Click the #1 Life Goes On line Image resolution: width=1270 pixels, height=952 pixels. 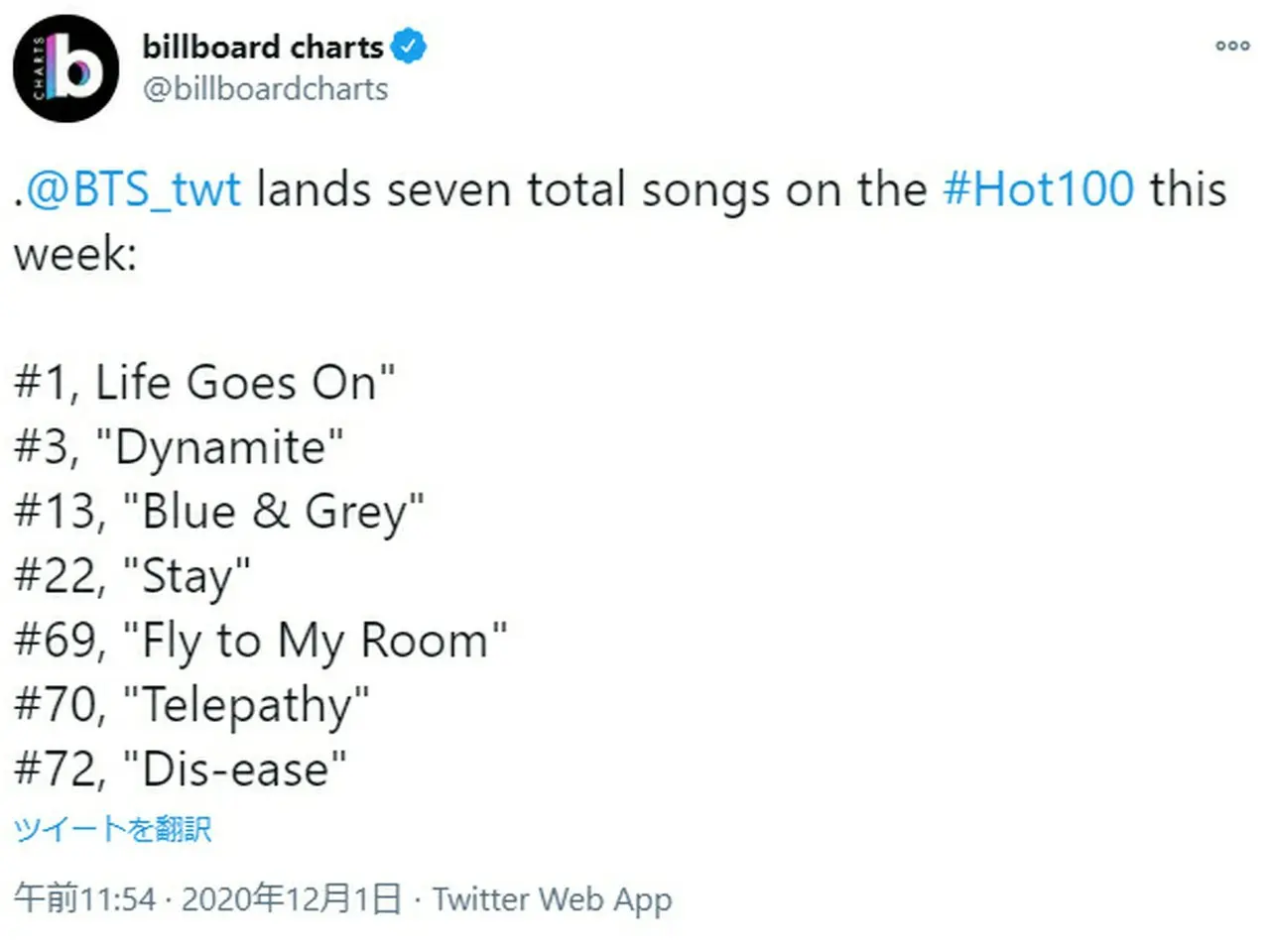(204, 383)
